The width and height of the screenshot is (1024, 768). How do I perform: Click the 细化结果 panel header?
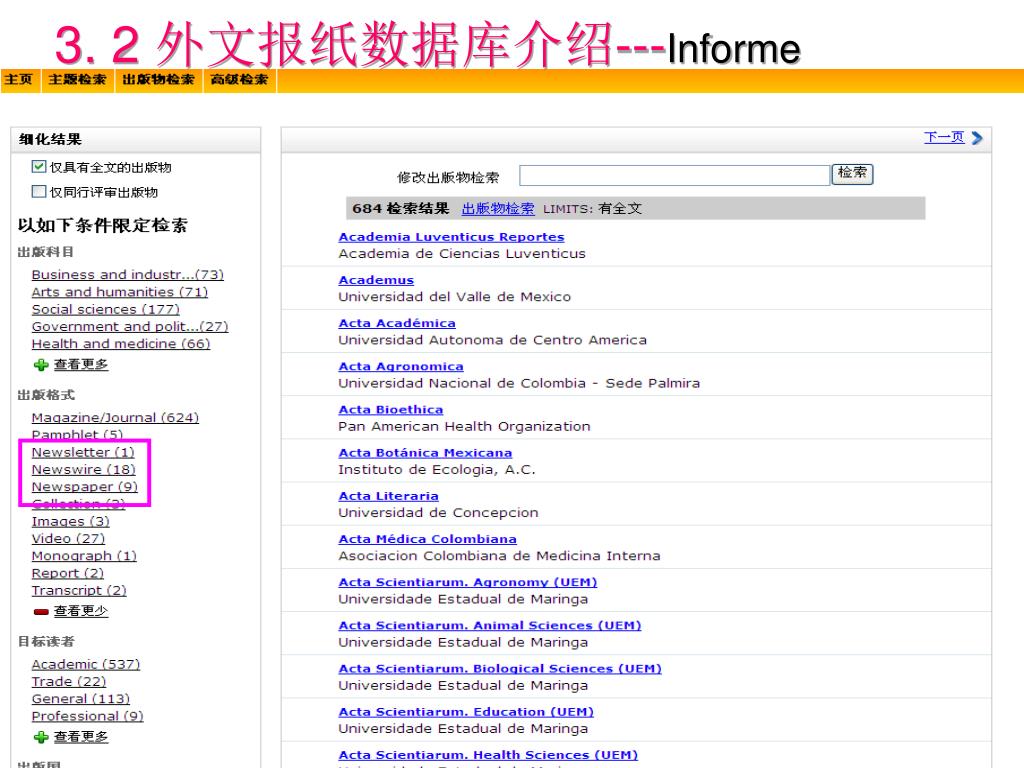pos(136,140)
